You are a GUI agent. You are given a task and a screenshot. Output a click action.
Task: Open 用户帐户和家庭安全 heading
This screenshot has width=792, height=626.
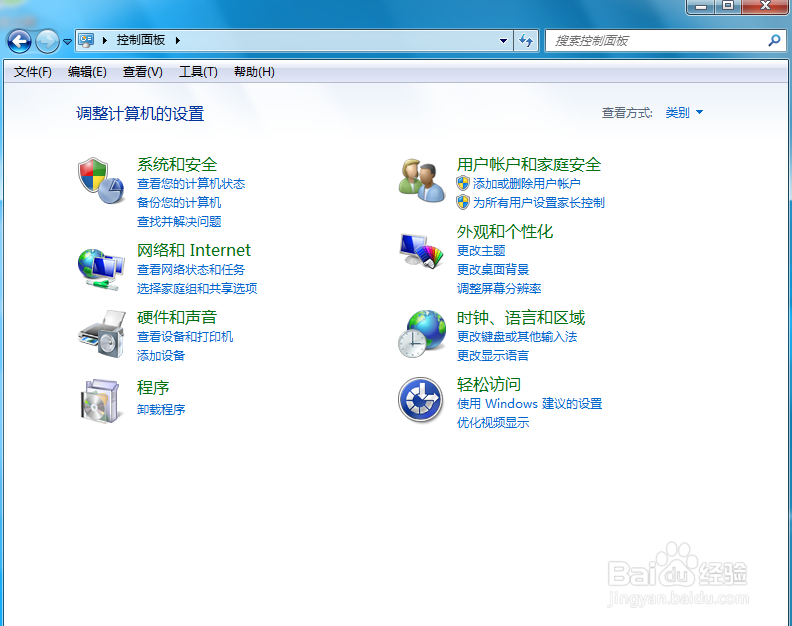click(529, 164)
